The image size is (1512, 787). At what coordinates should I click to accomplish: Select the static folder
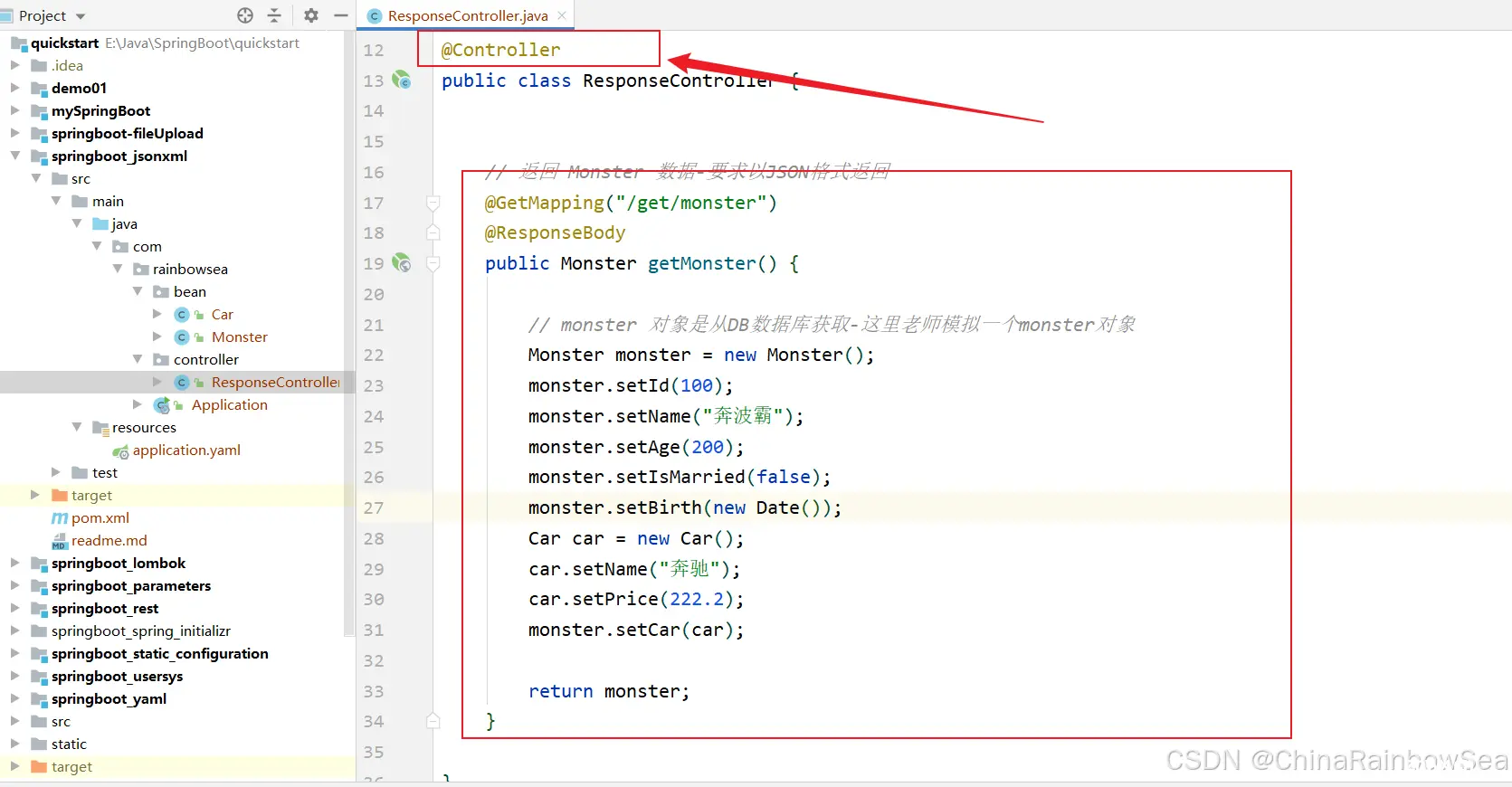tap(69, 744)
